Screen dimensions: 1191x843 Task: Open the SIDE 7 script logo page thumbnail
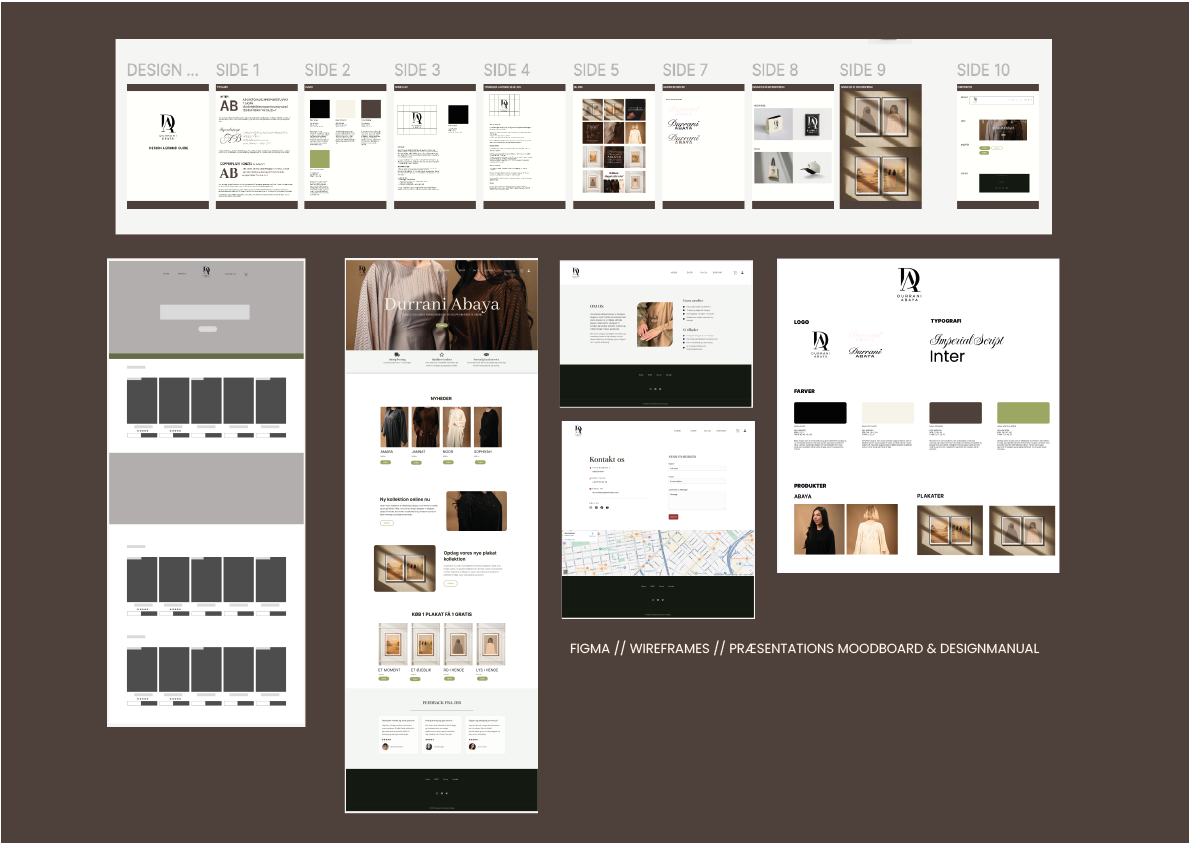click(x=703, y=147)
